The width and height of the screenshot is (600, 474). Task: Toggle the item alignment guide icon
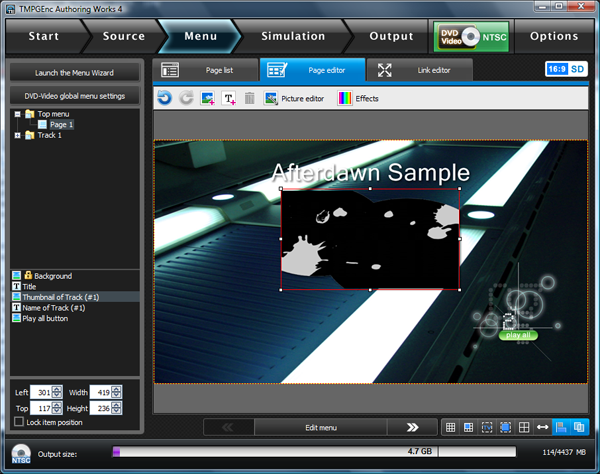pos(561,427)
